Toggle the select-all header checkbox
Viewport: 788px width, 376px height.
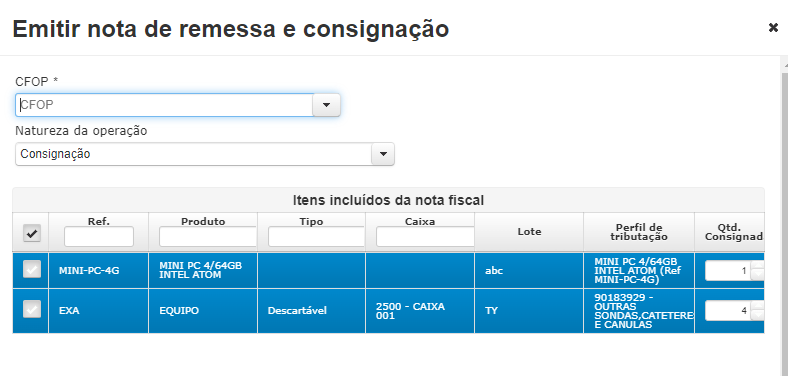click(x=32, y=233)
